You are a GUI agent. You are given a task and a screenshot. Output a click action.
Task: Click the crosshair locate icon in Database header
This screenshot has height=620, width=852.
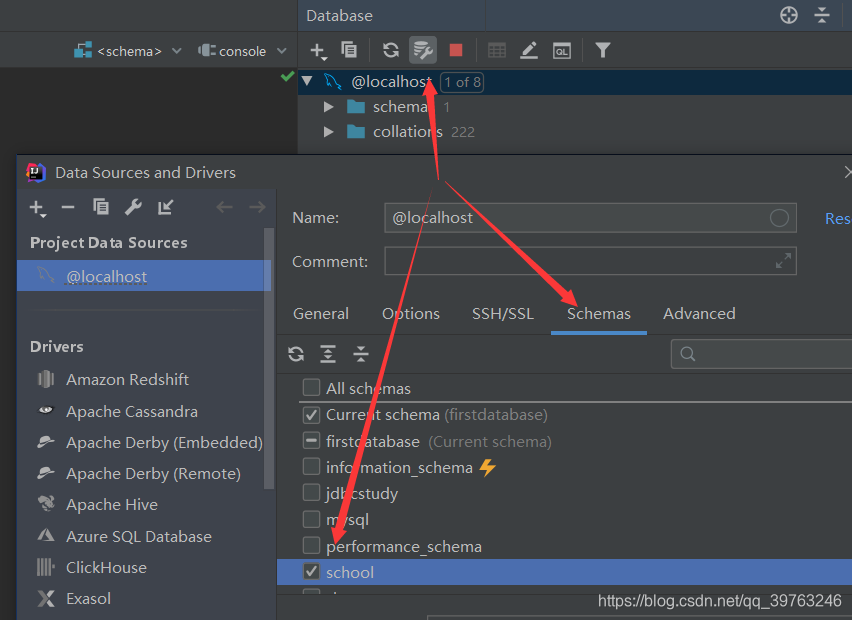click(788, 15)
